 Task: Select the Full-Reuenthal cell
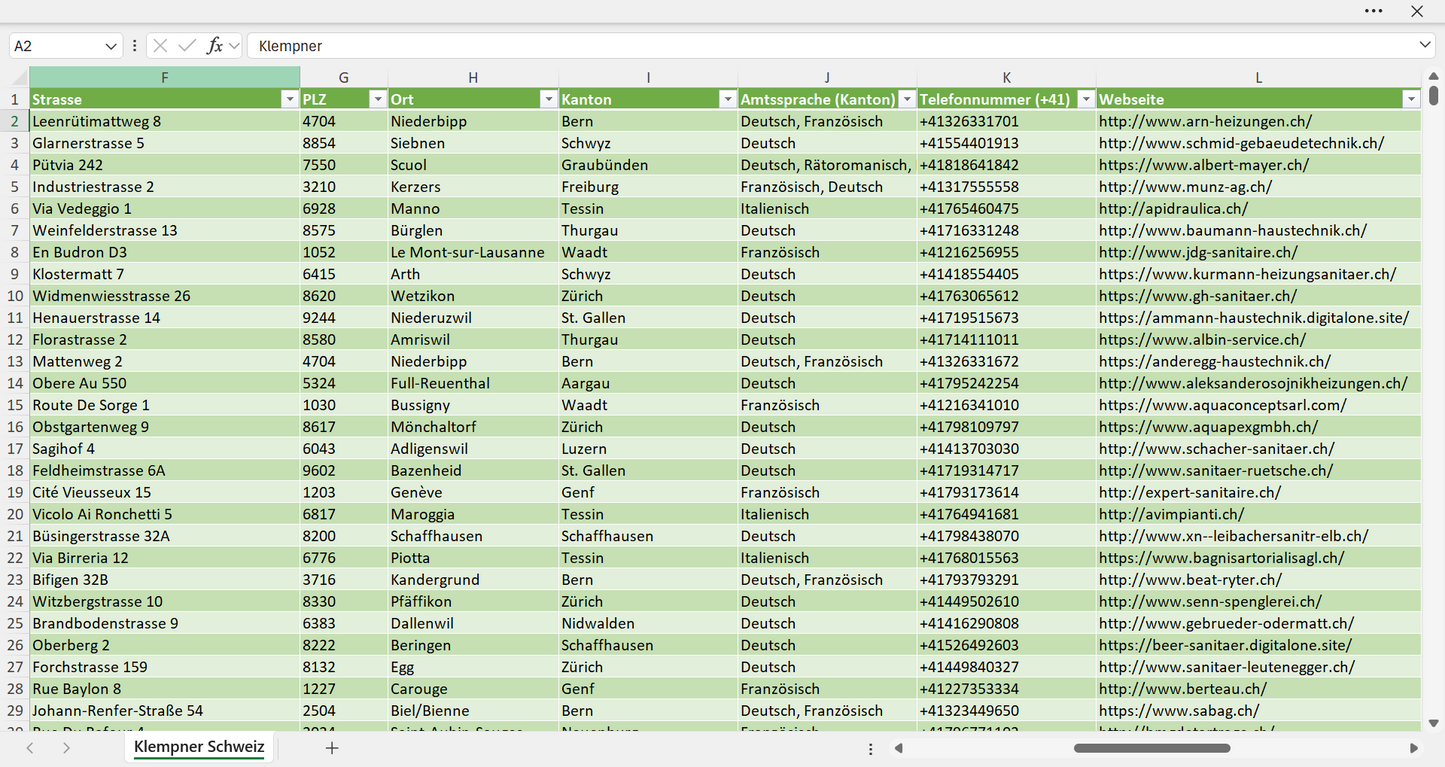click(x=473, y=383)
